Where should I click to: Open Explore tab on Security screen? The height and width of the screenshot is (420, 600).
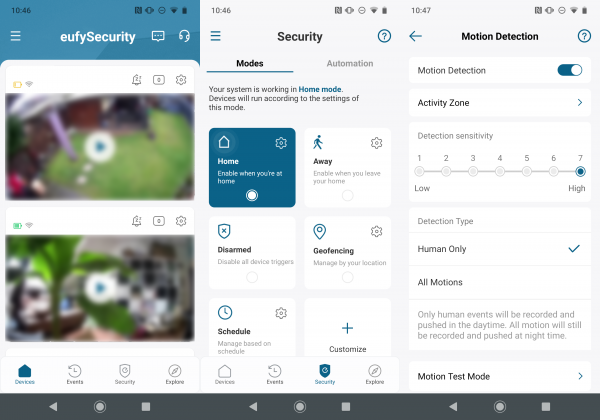pyautogui.click(x=375, y=374)
